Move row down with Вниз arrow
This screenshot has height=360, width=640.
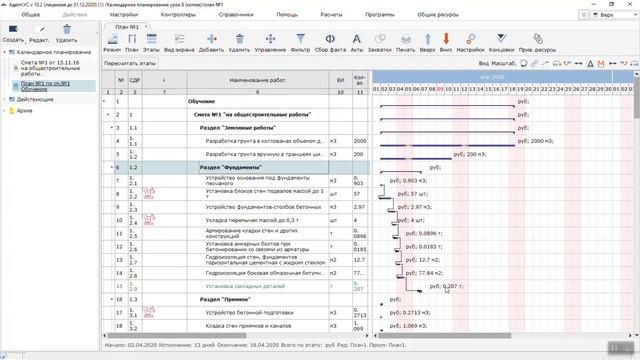pyautogui.click(x=446, y=39)
